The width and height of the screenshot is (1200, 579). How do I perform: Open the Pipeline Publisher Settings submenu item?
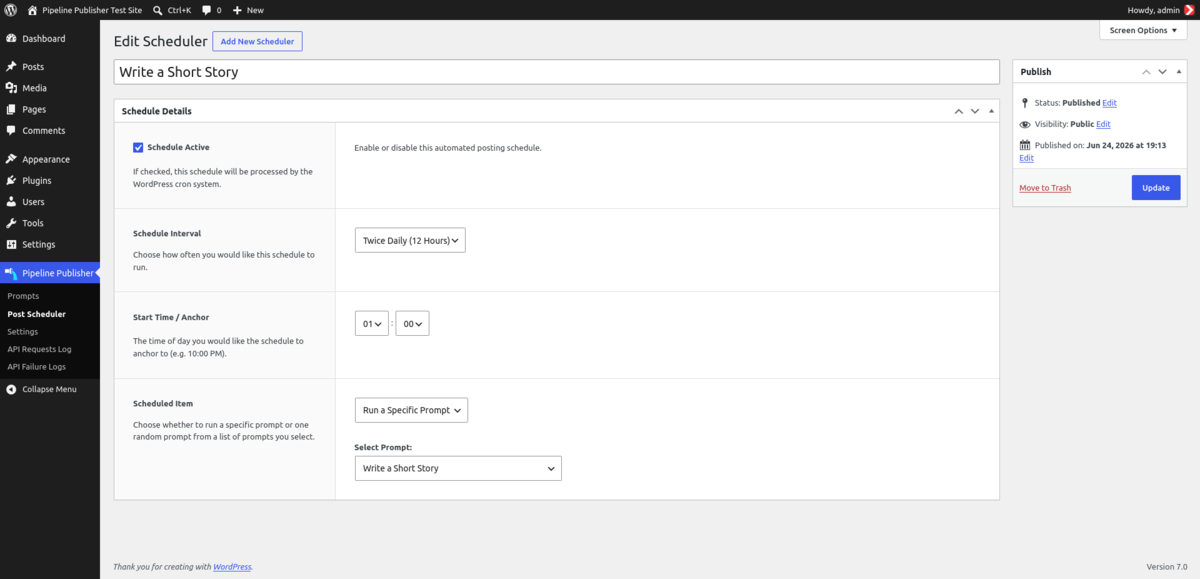[x=22, y=331]
